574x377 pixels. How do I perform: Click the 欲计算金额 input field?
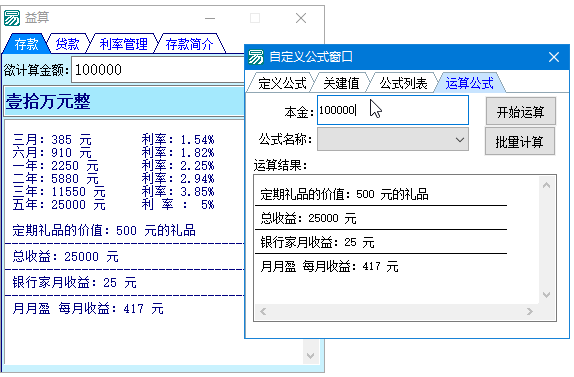click(x=158, y=70)
